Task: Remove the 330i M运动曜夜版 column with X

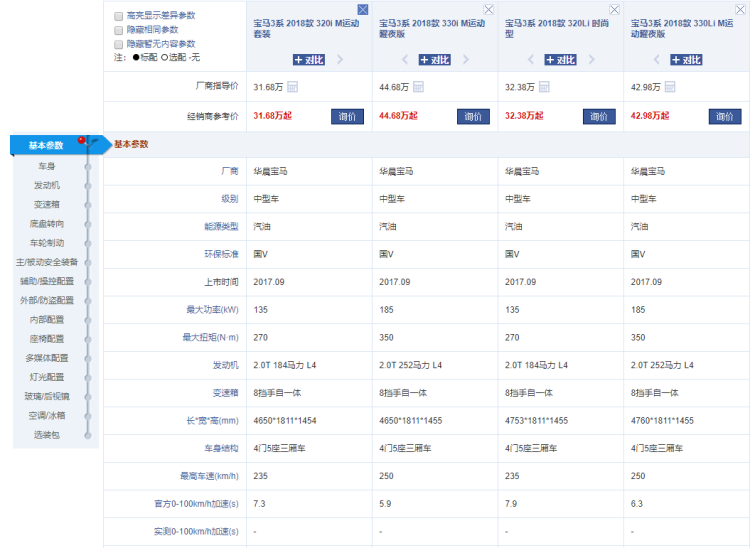Action: click(x=488, y=10)
